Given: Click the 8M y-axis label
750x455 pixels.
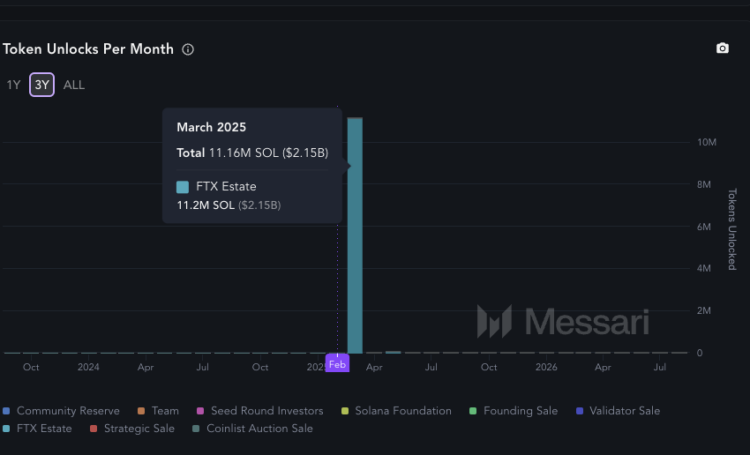Looking at the screenshot, I should tap(704, 185).
